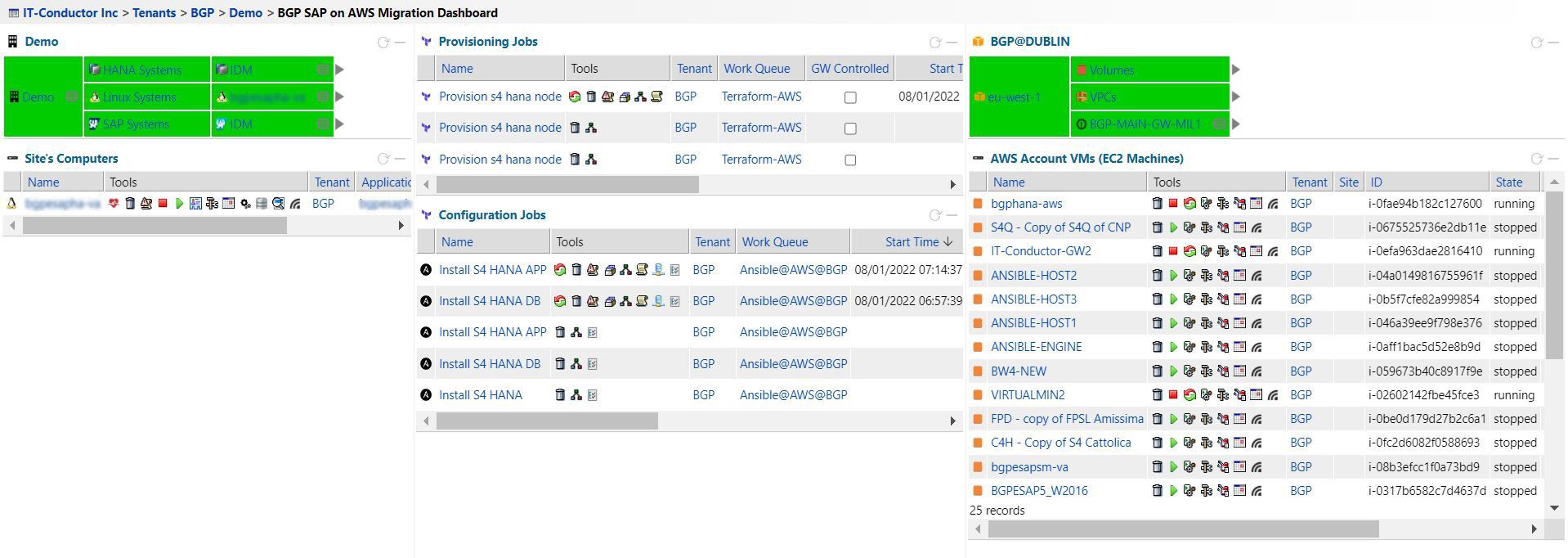Check GW Controlled for first Provision s4 hana node
1568x558 pixels.
click(x=850, y=97)
